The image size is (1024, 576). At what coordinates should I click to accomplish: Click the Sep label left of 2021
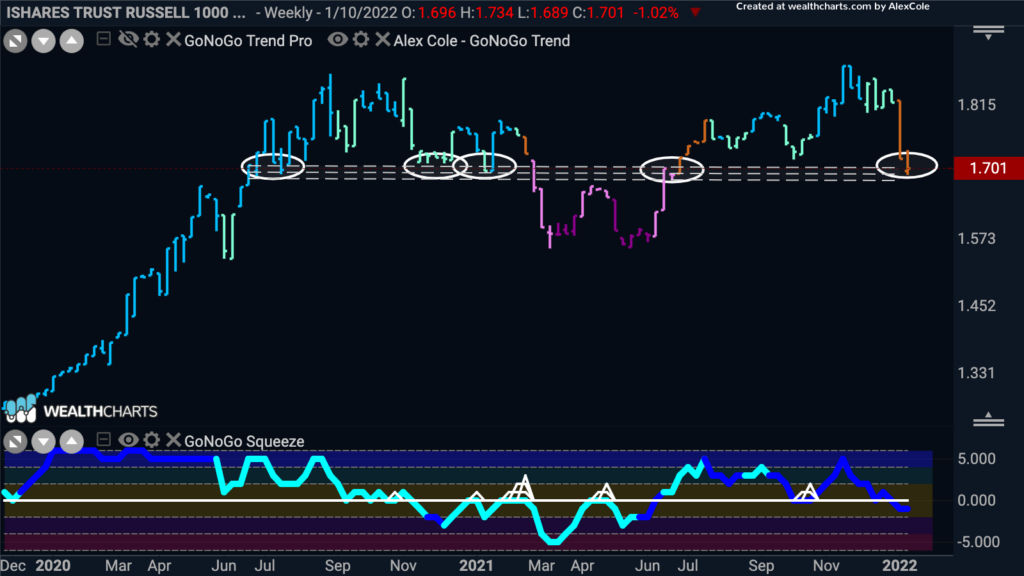click(338, 566)
